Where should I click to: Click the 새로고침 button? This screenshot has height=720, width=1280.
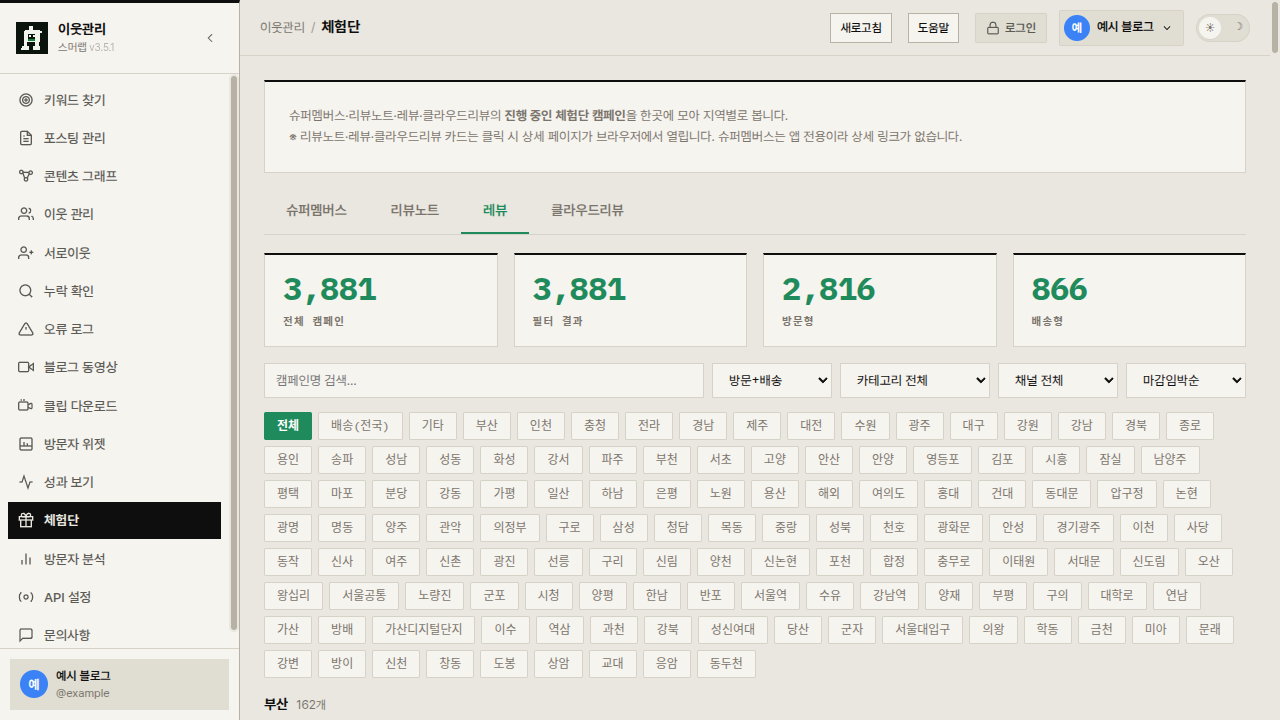[861, 28]
